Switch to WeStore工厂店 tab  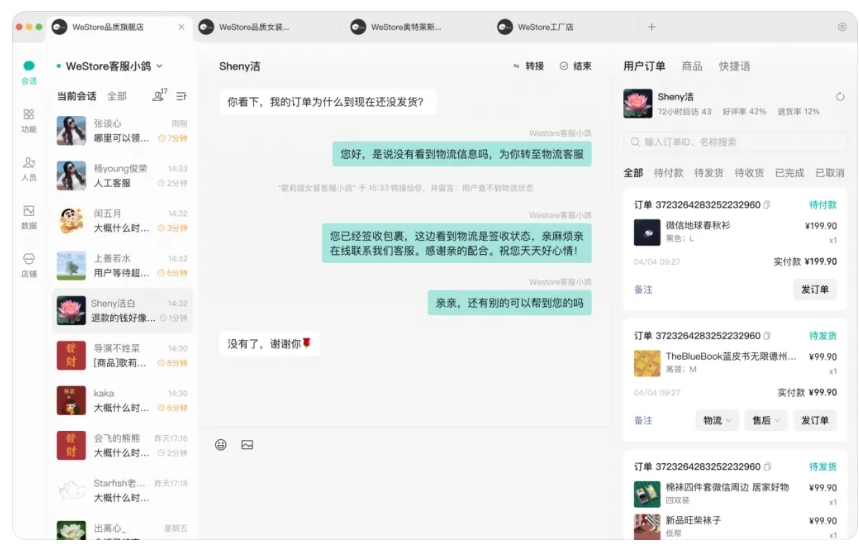click(536, 27)
